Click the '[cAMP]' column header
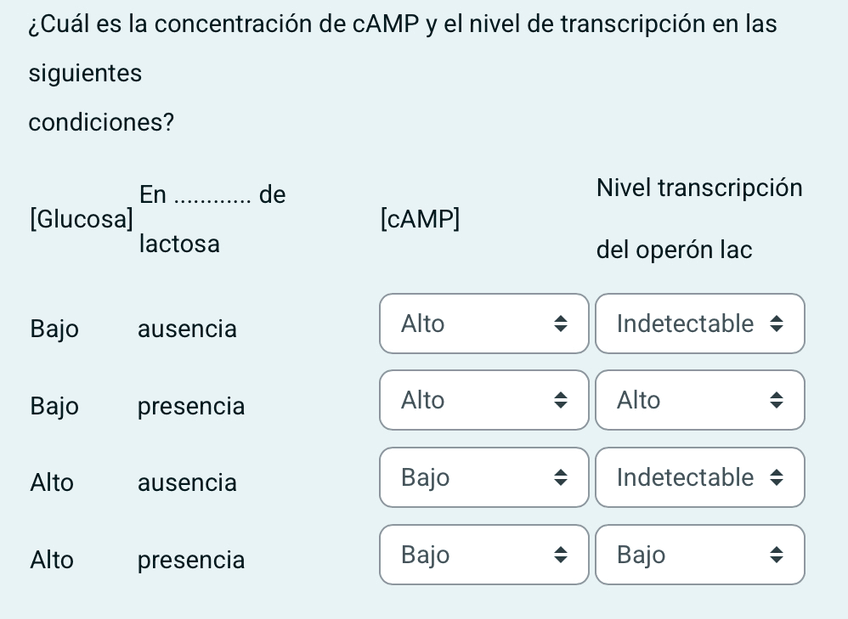This screenshot has height=619, width=848. 420,218
